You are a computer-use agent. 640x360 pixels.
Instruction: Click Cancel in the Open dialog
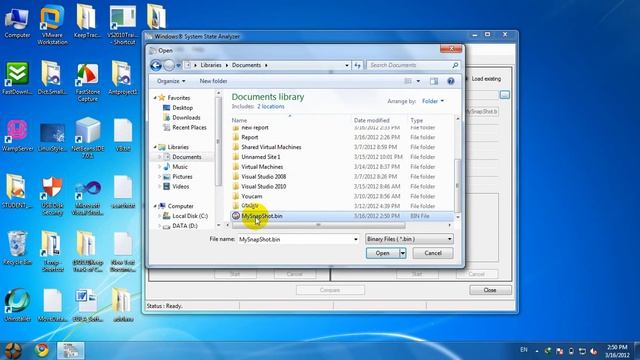click(x=433, y=253)
